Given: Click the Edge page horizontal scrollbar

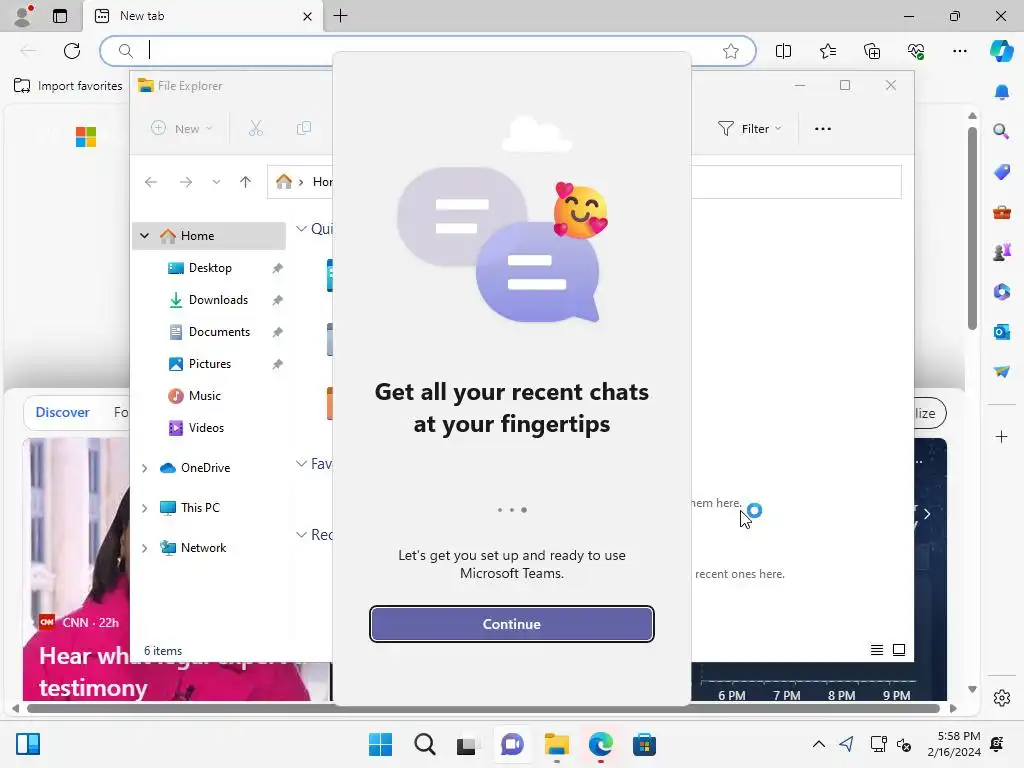Looking at the screenshot, I should click(483, 708).
